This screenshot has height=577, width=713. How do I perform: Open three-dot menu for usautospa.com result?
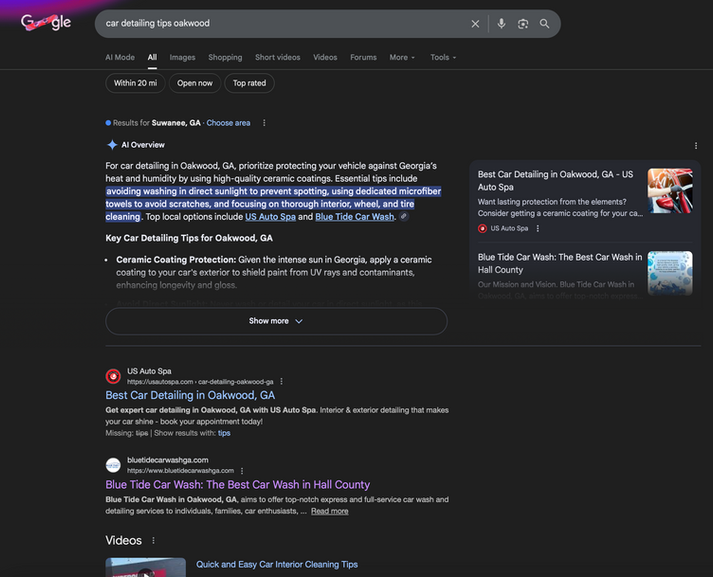click(x=281, y=381)
